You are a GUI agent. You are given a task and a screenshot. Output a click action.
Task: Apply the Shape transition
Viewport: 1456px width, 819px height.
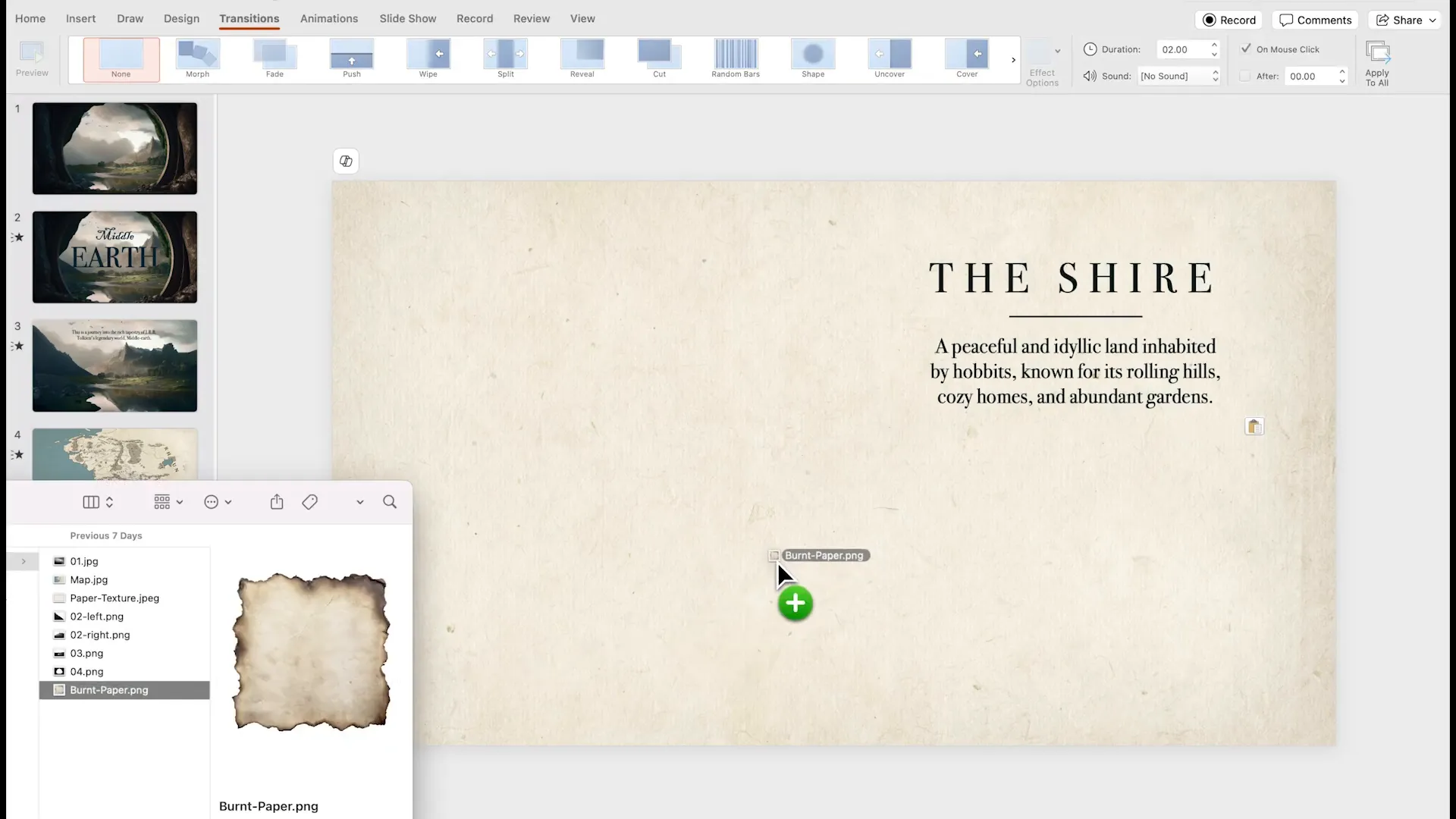tap(813, 59)
